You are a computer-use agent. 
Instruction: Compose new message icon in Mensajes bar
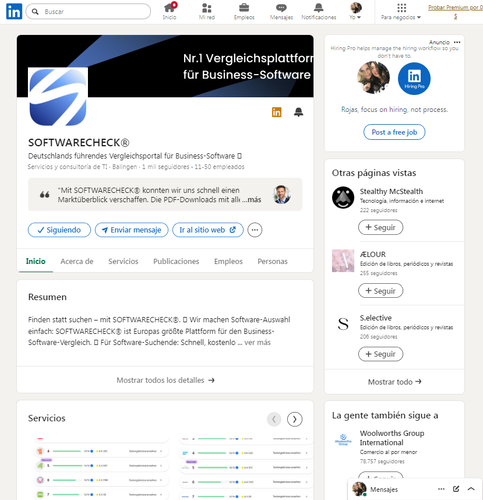456,489
